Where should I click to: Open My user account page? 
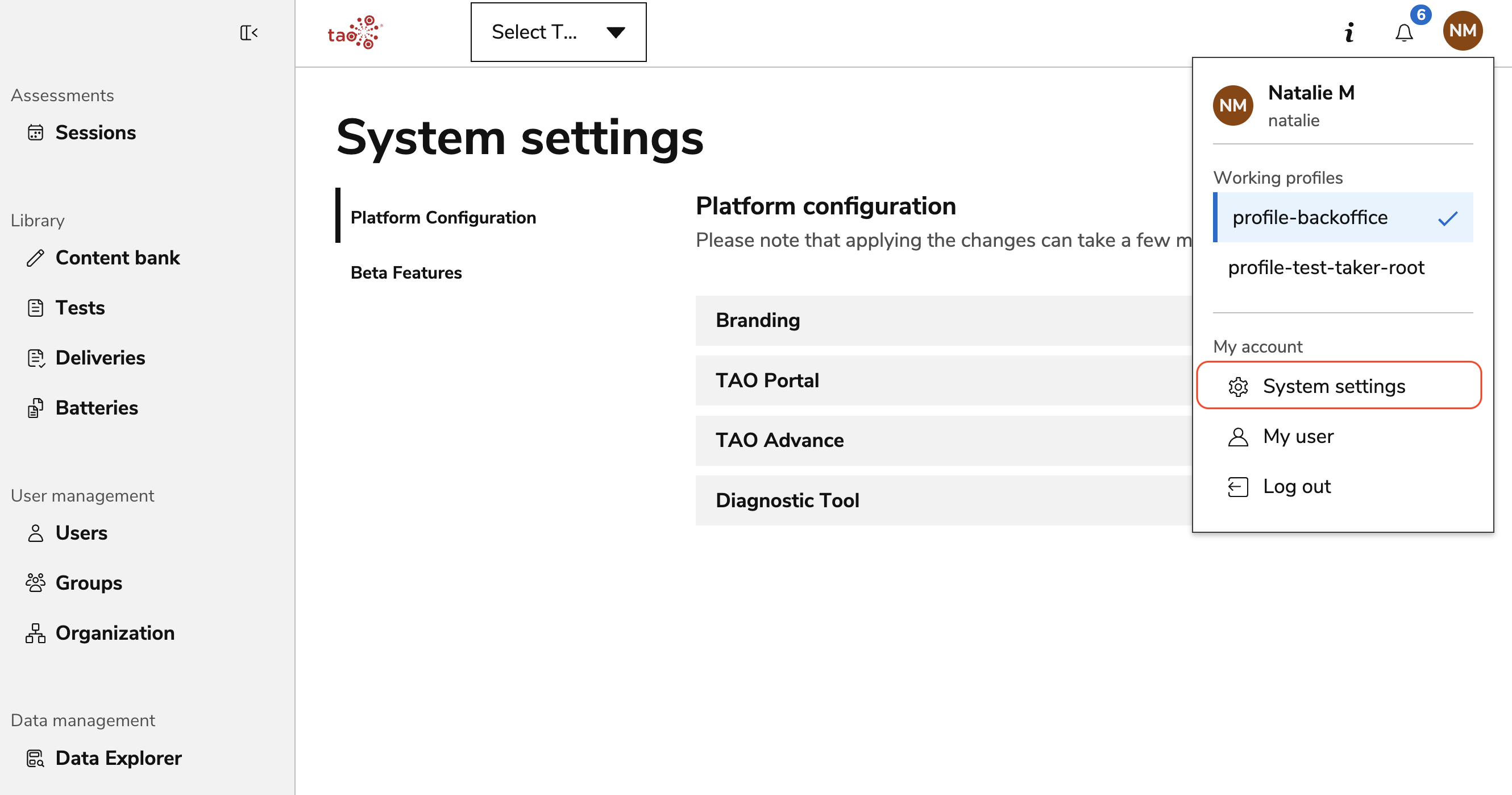coord(1298,436)
